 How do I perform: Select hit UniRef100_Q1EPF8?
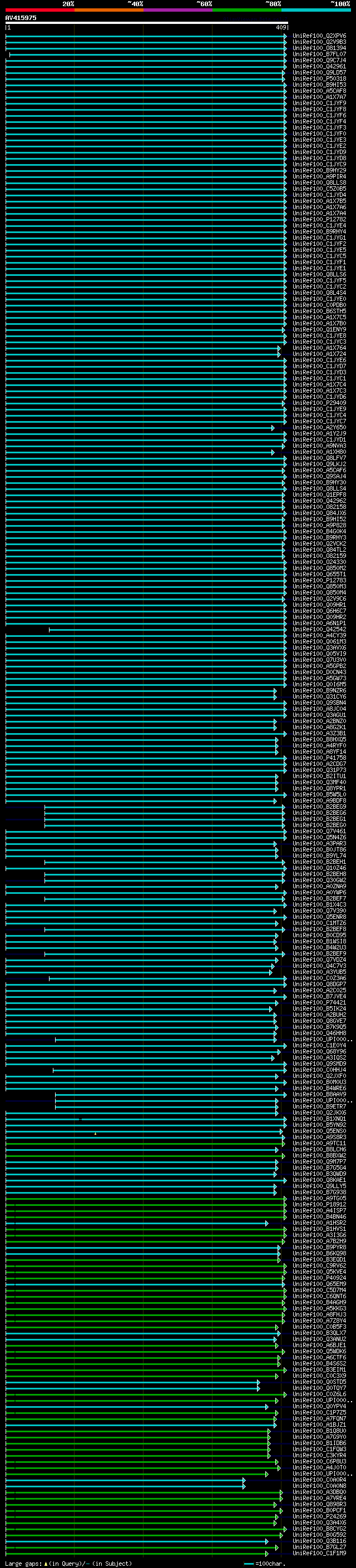[x=319, y=495]
